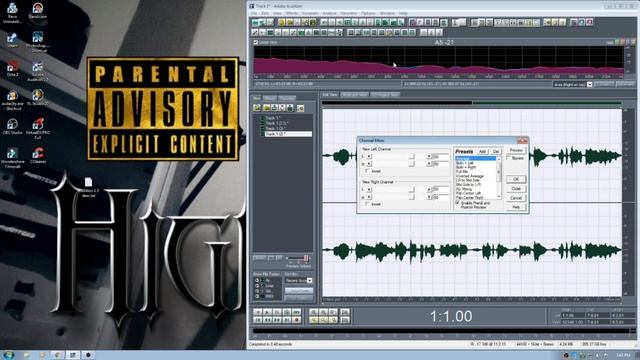Click the frequency analysis spectrum graph

439,60
